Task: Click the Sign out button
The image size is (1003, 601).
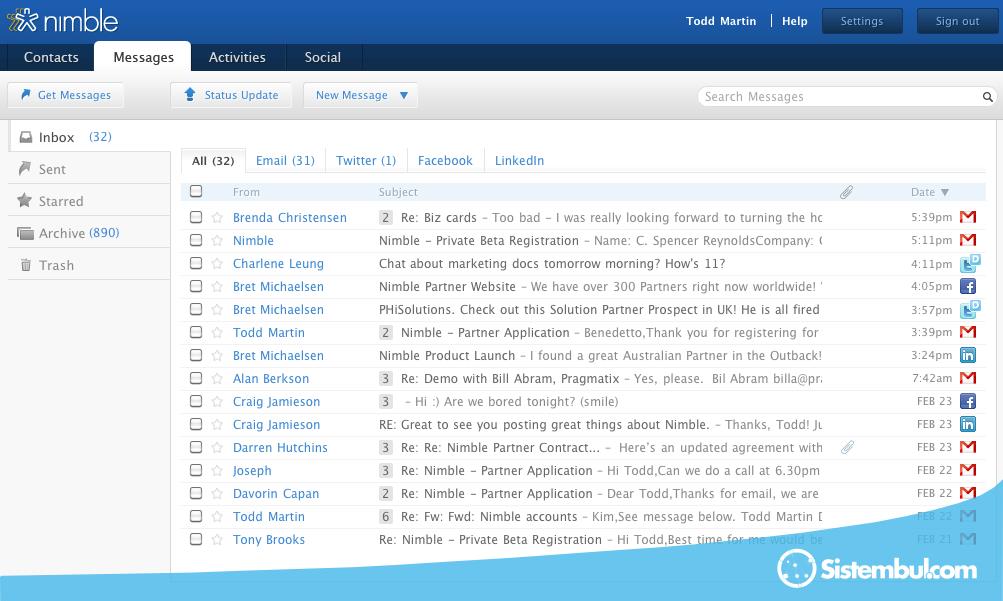Action: pos(957,21)
